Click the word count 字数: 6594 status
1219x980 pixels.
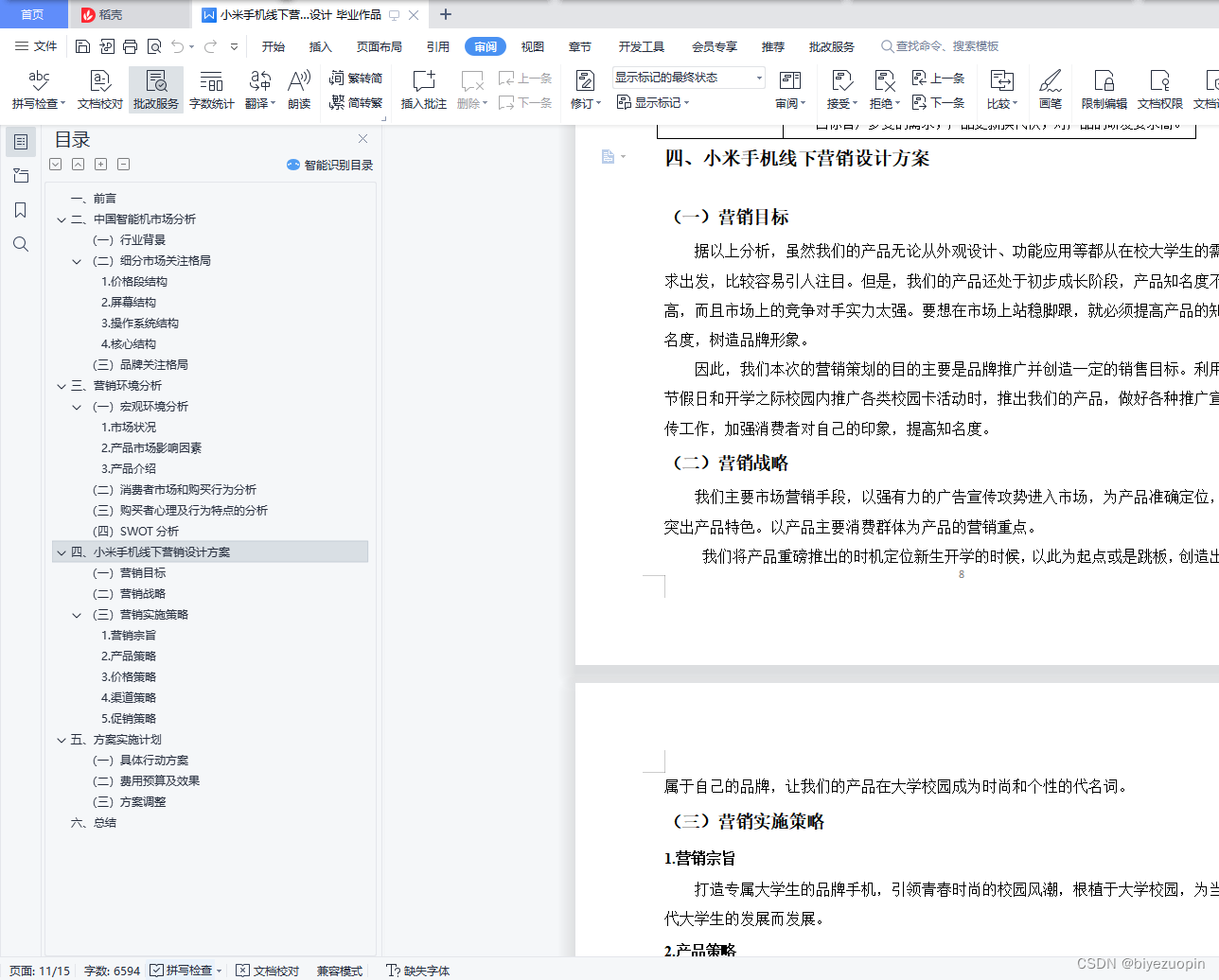pos(112,971)
